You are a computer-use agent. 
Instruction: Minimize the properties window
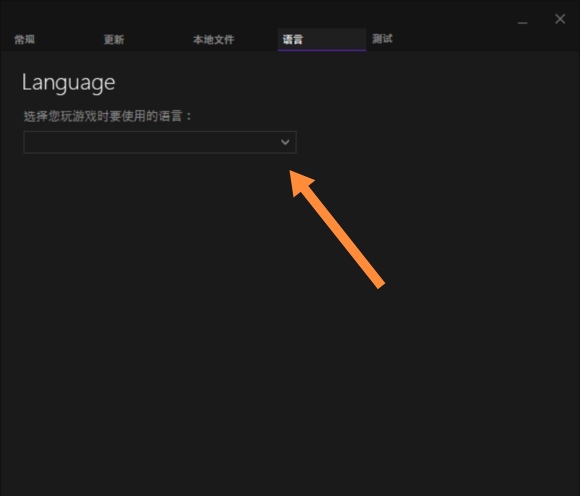click(x=522, y=23)
